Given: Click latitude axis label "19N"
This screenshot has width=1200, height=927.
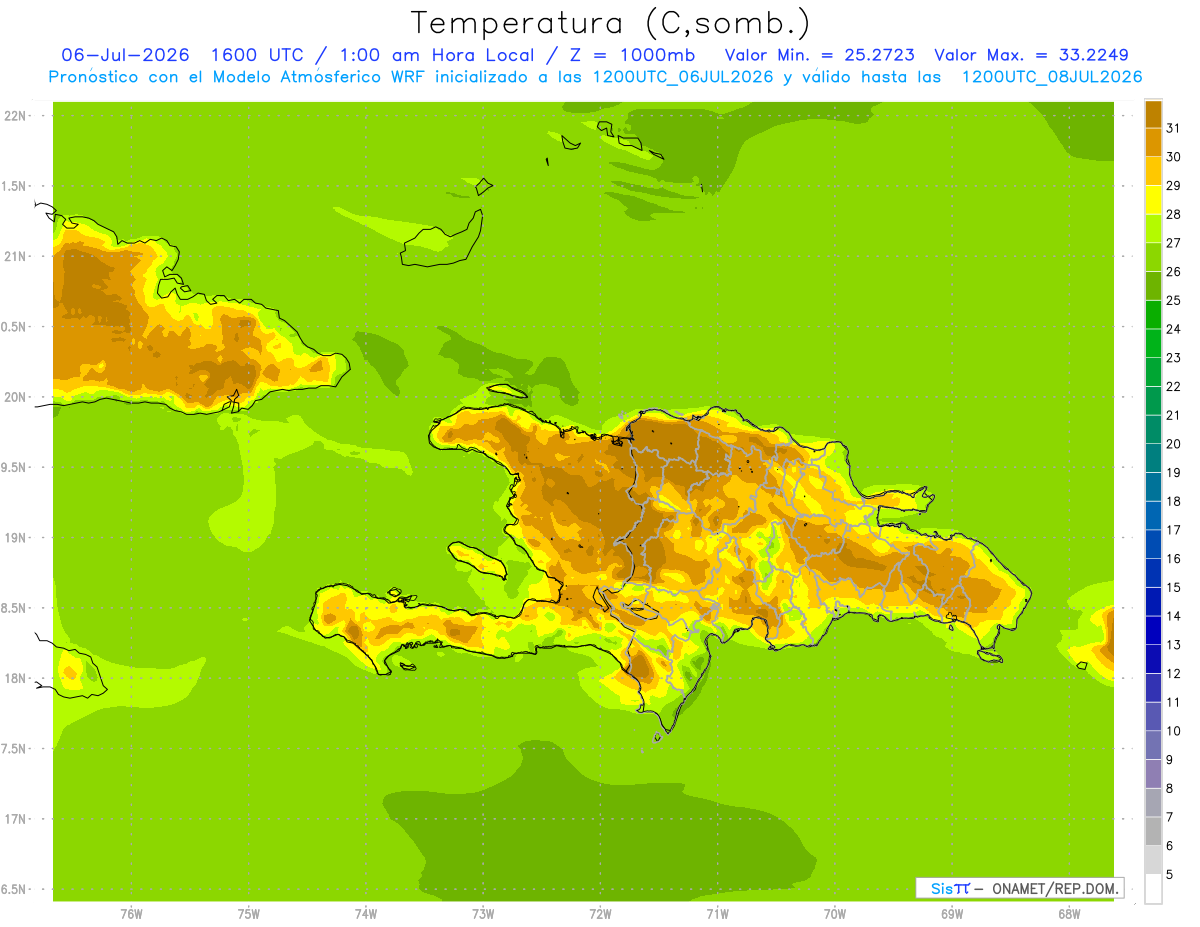Looking at the screenshot, I should 15,538.
